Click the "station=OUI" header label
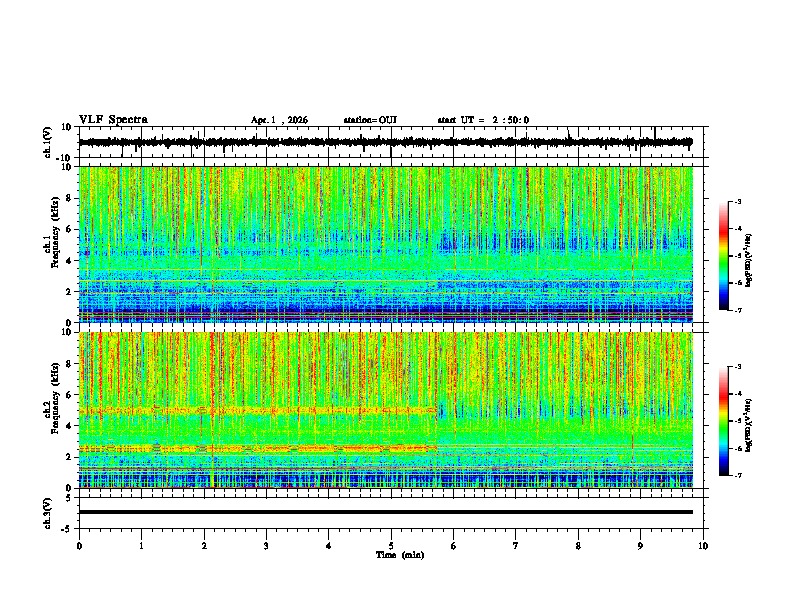 pyautogui.click(x=370, y=120)
